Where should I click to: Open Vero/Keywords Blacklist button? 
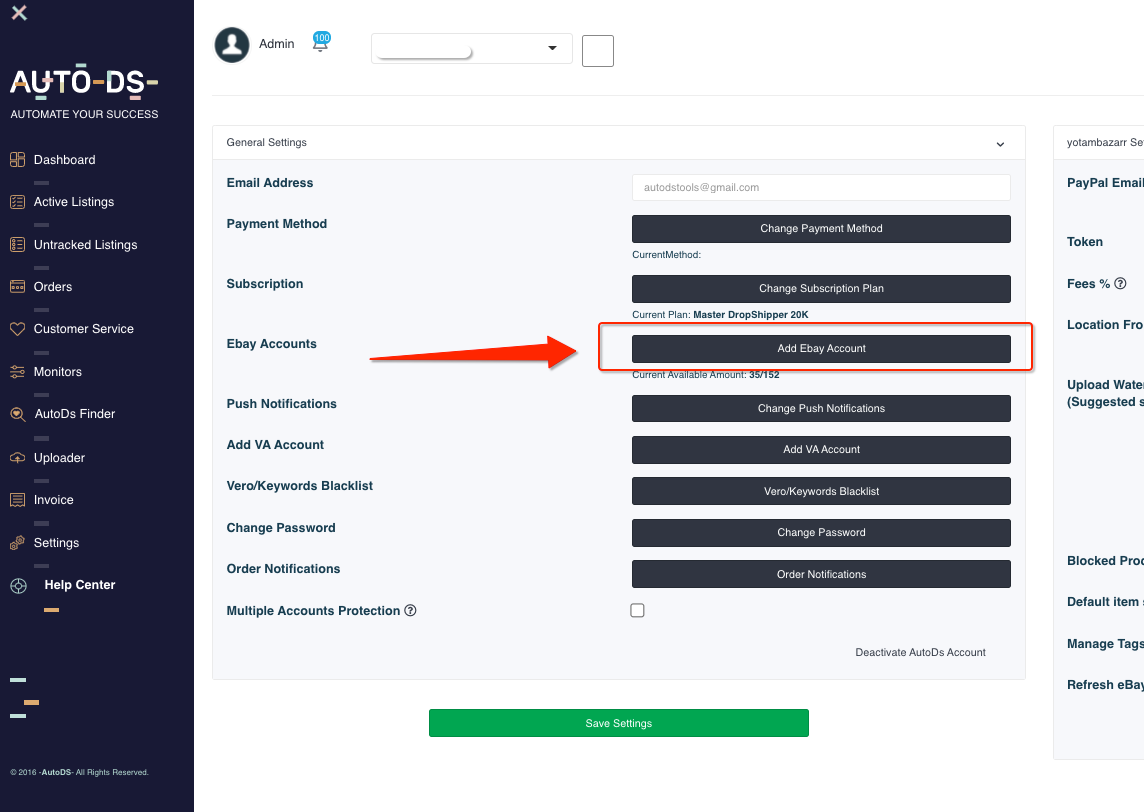821,491
